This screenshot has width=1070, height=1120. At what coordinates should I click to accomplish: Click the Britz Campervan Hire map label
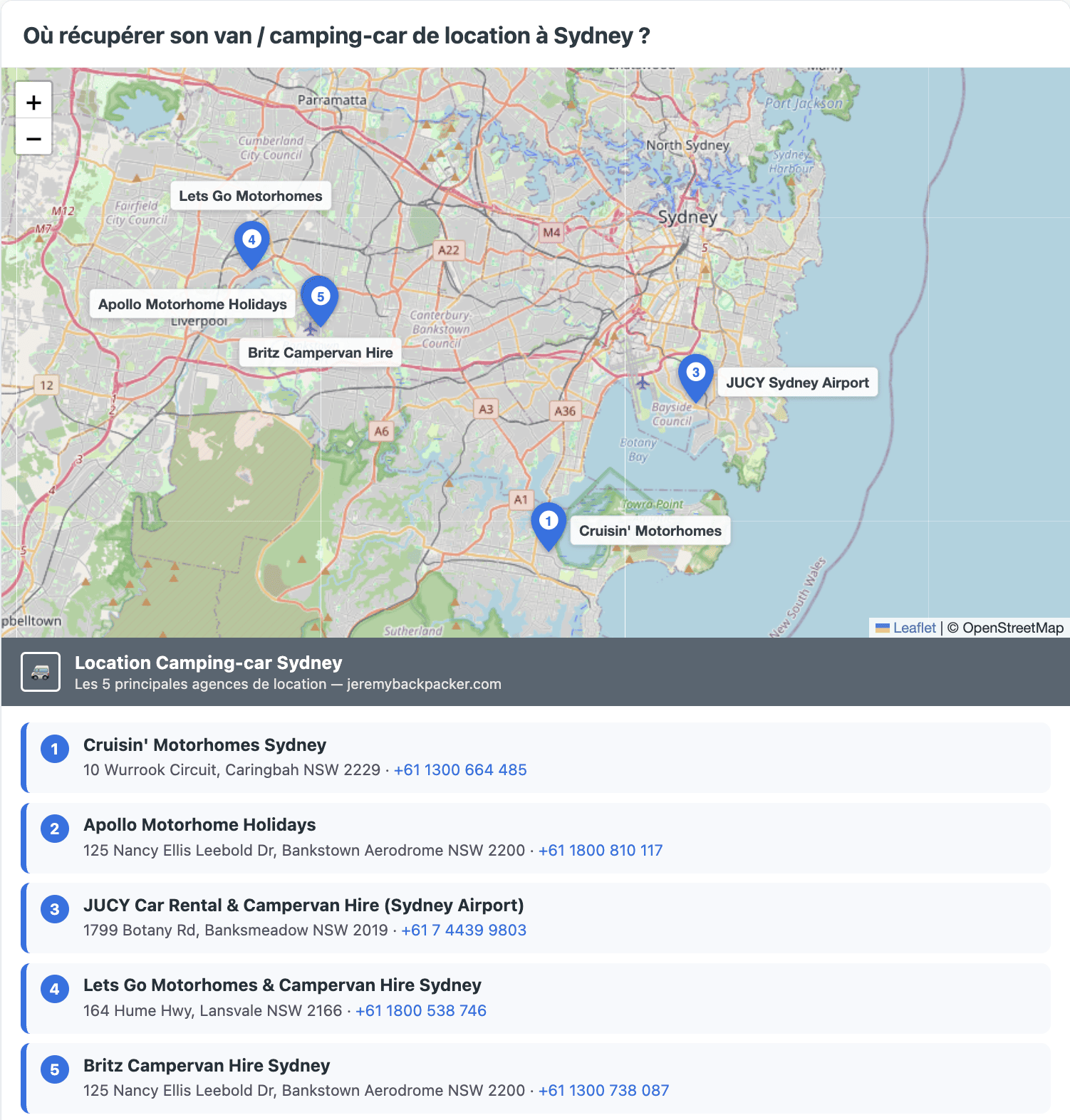[x=321, y=353]
